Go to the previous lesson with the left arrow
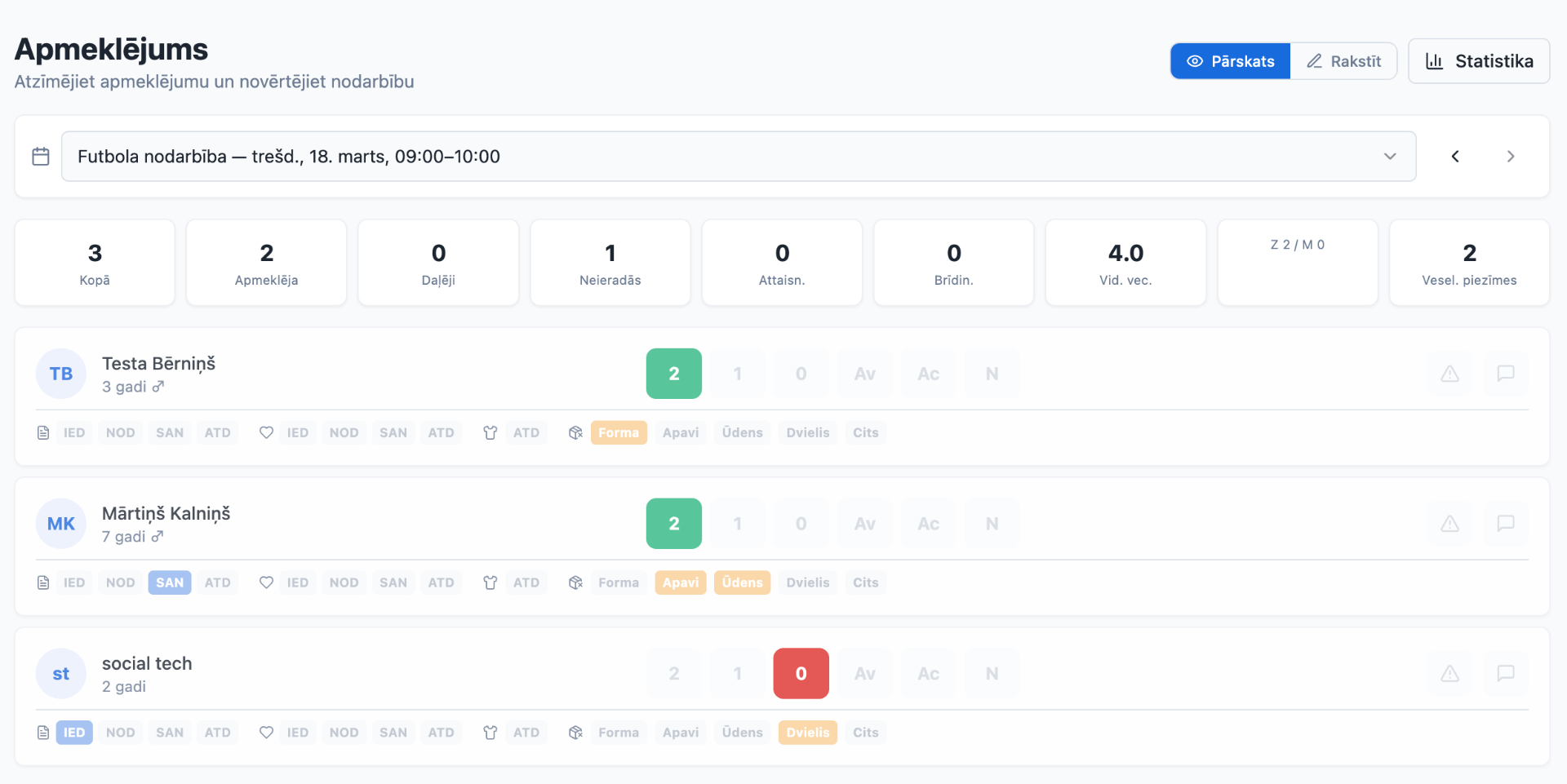Viewport: 1567px width, 784px height. (1455, 157)
